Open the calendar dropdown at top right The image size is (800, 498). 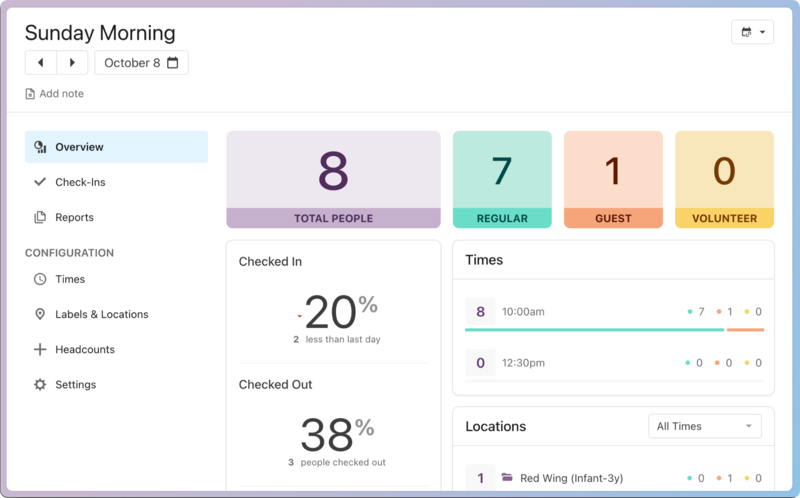coord(752,32)
